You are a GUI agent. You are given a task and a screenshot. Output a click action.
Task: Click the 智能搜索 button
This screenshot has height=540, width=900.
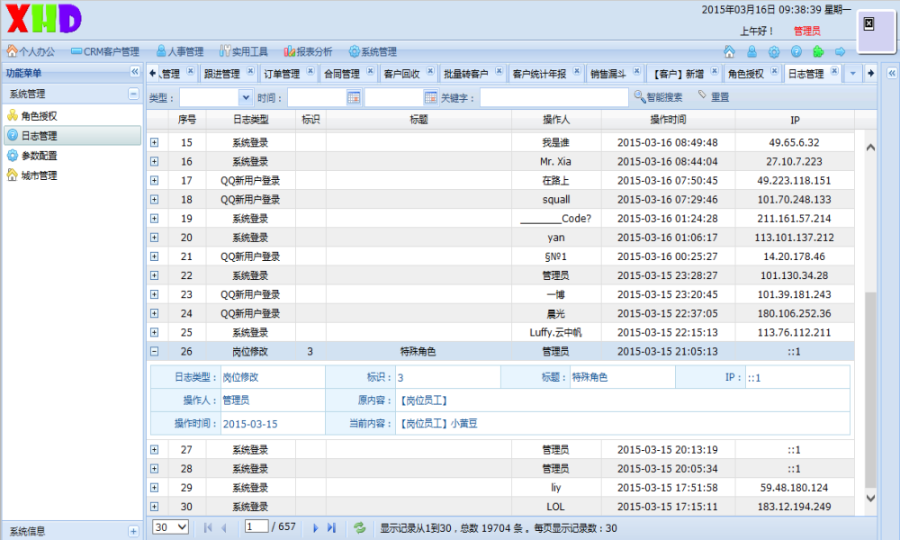click(658, 97)
